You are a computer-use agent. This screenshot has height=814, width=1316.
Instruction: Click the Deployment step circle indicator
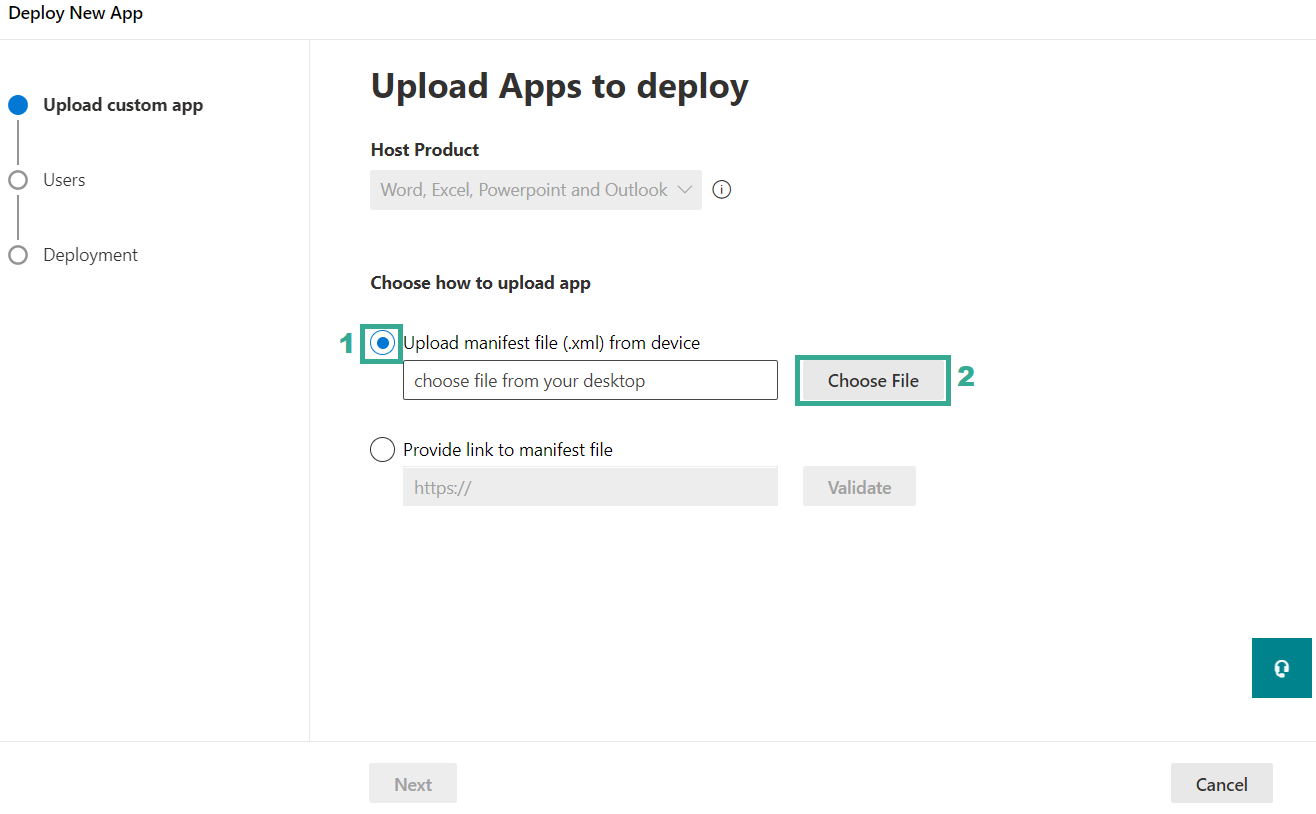(18, 255)
